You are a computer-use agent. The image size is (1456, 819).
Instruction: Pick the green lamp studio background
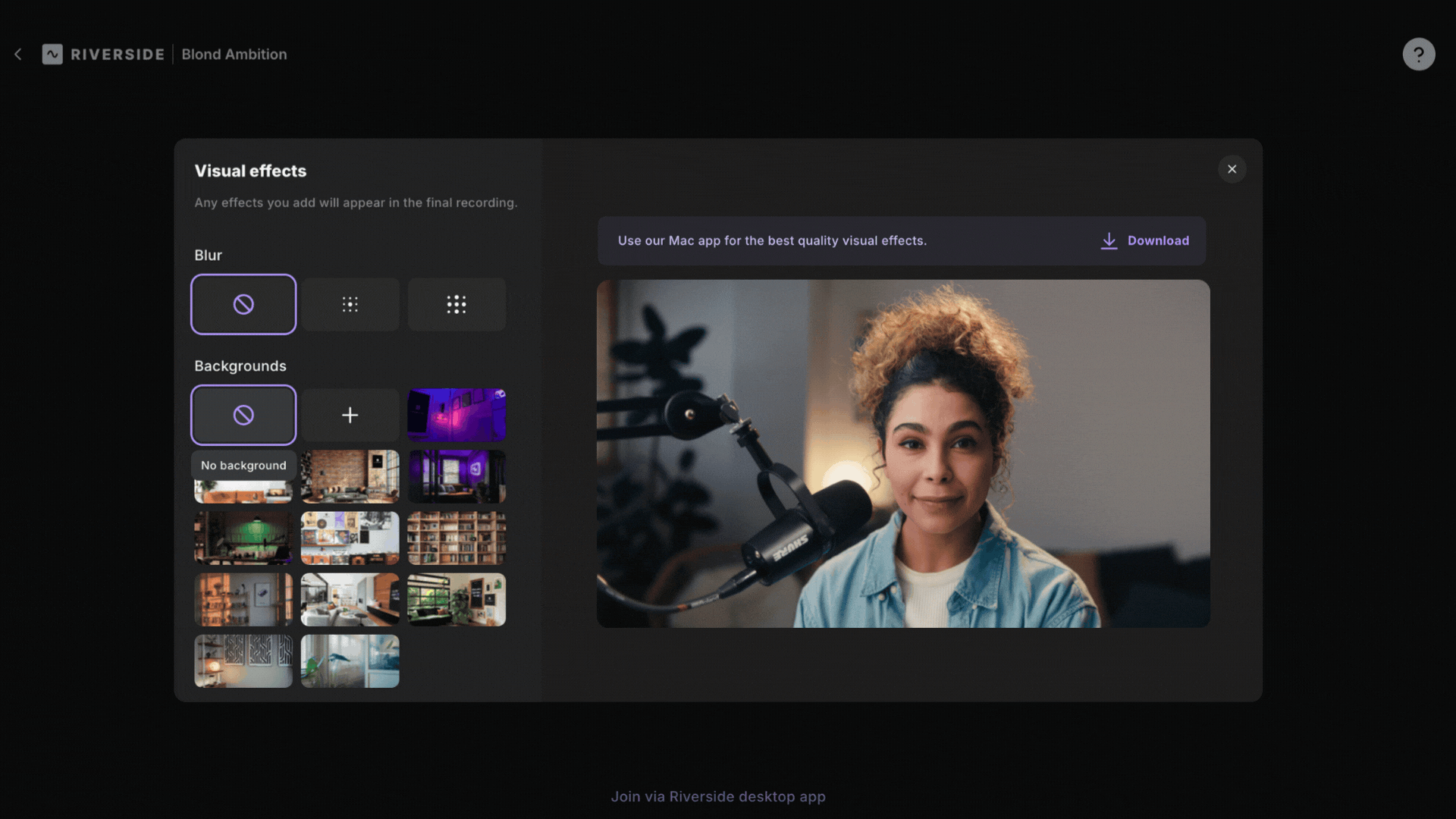point(243,538)
